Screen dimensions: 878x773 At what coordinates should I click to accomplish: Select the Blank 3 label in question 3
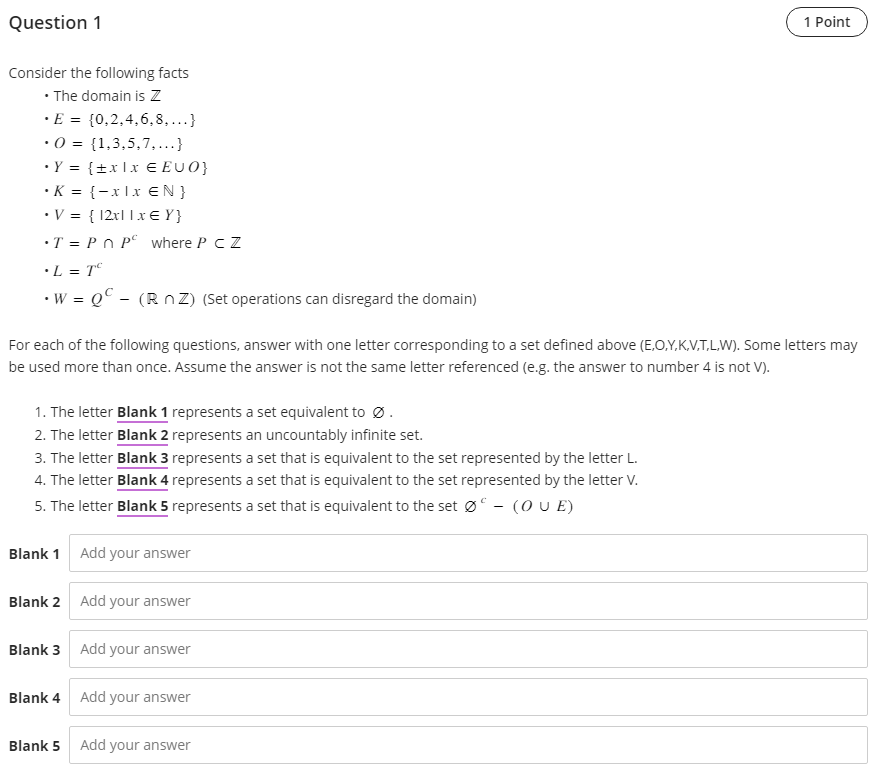[141, 457]
